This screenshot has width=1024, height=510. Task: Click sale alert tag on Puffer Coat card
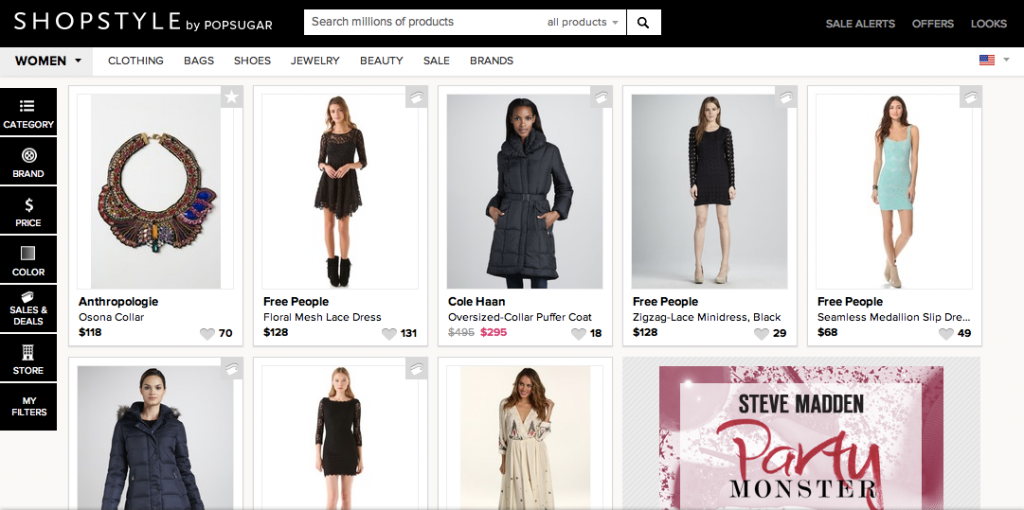click(x=601, y=97)
